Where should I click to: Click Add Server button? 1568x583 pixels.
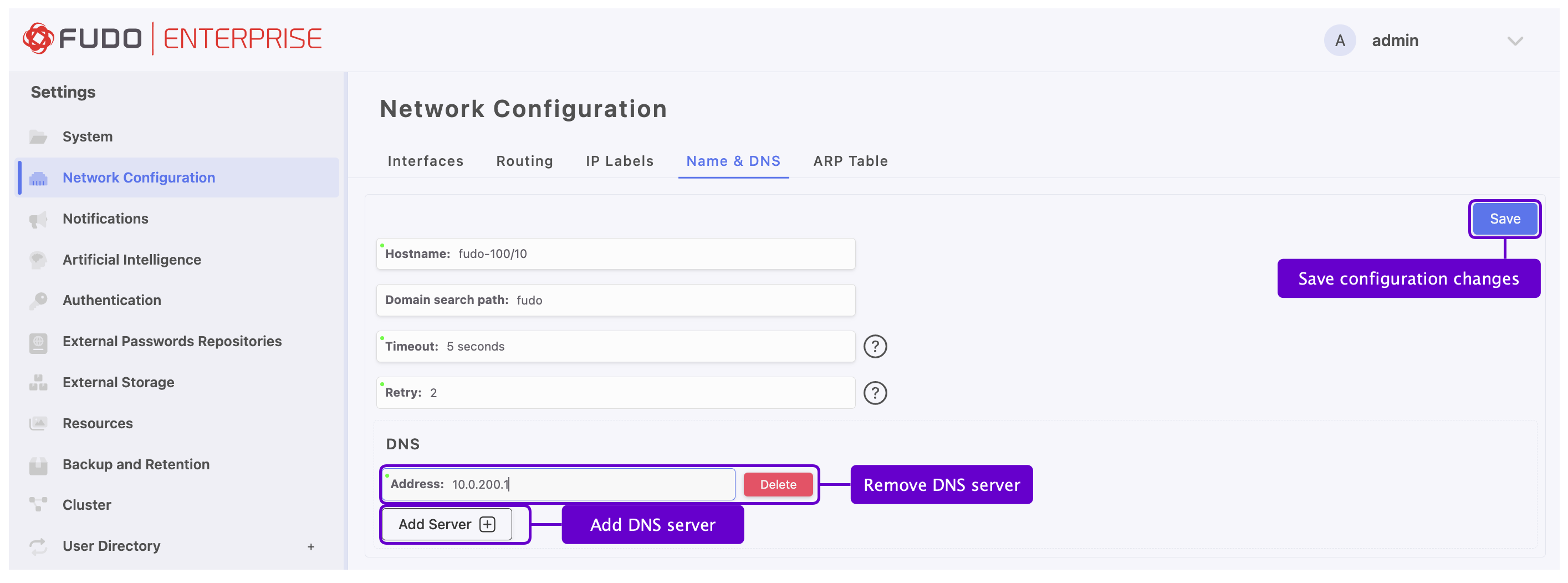click(x=446, y=525)
